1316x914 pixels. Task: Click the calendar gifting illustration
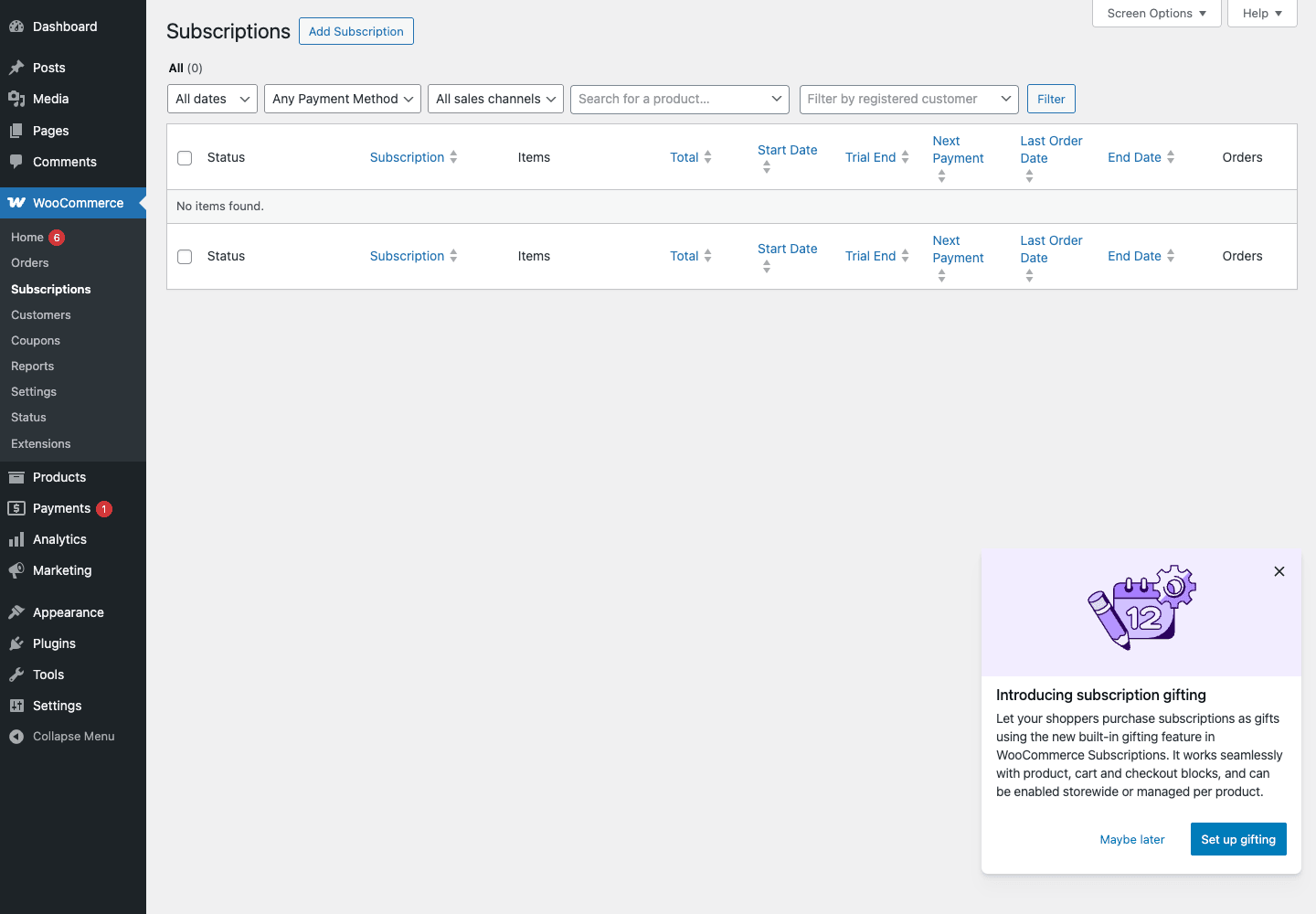click(1141, 607)
